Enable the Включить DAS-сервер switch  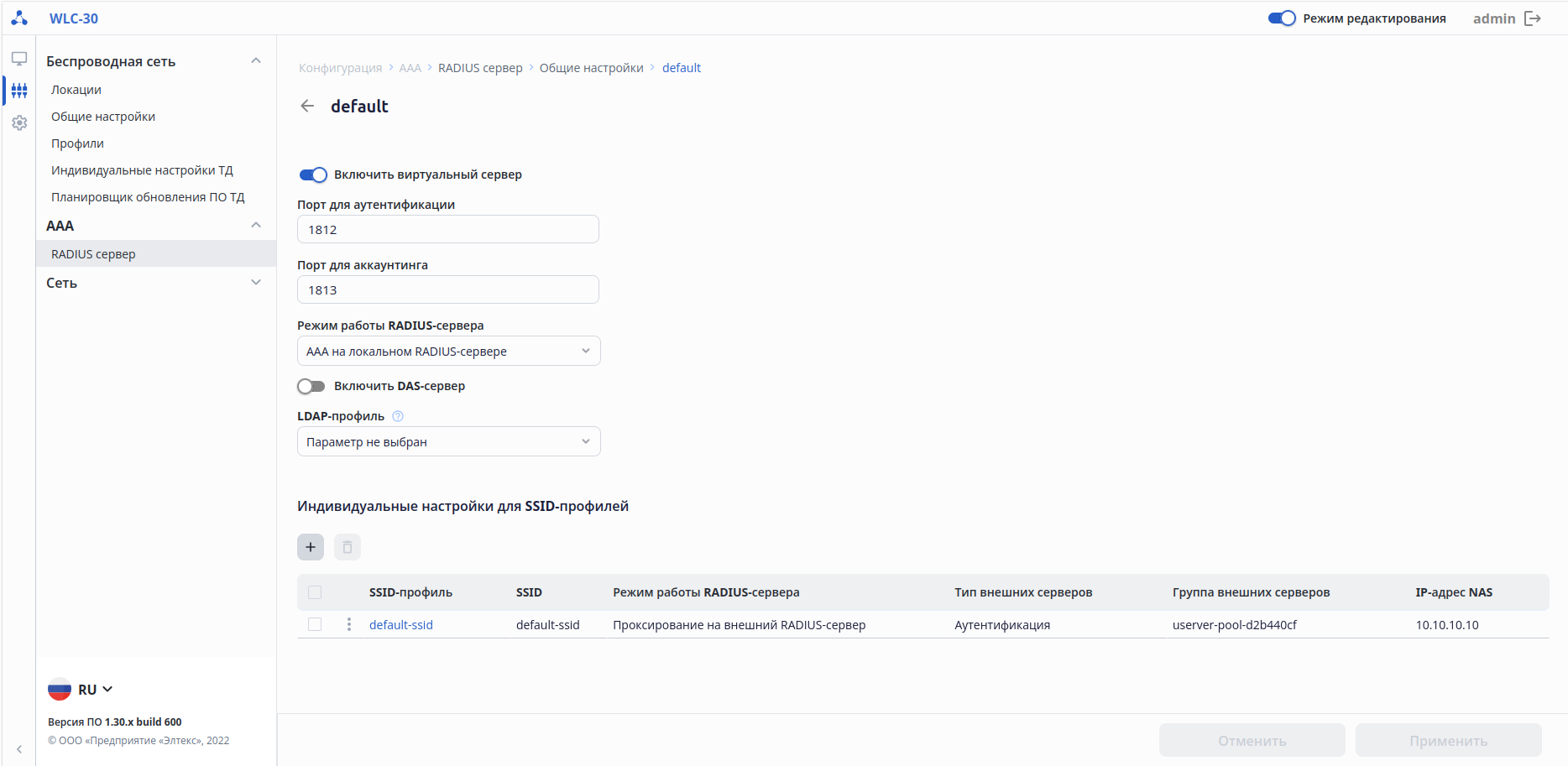[x=311, y=386]
